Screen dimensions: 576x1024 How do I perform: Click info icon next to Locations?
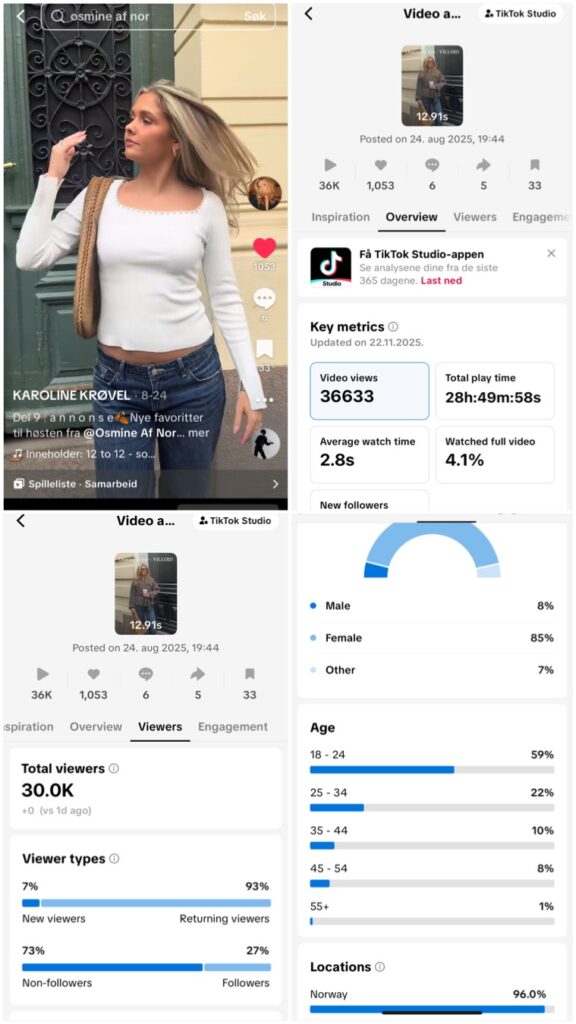379,967
